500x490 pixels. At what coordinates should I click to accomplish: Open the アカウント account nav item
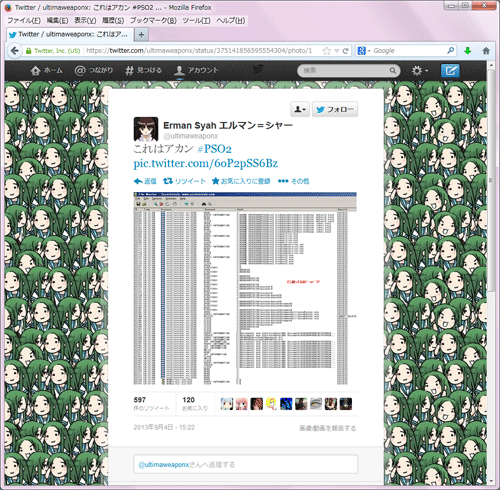[197, 70]
